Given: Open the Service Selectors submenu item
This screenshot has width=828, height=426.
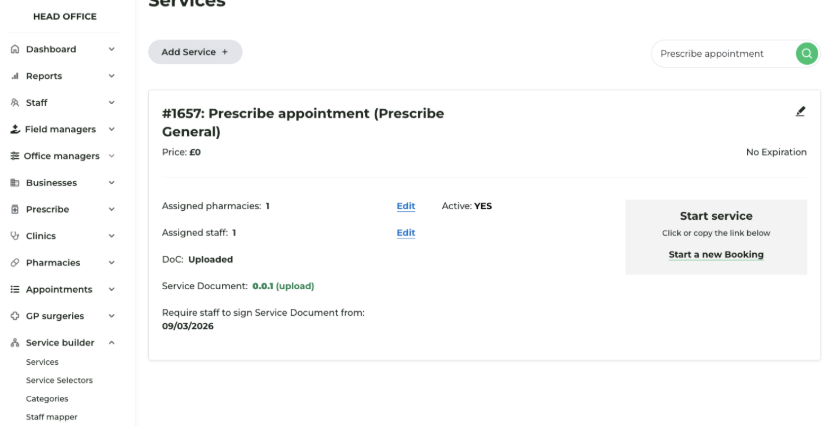Looking at the screenshot, I should [x=59, y=380].
